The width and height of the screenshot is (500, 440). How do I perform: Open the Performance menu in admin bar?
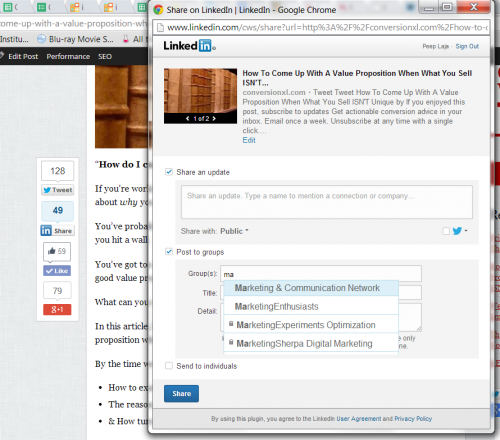68,56
